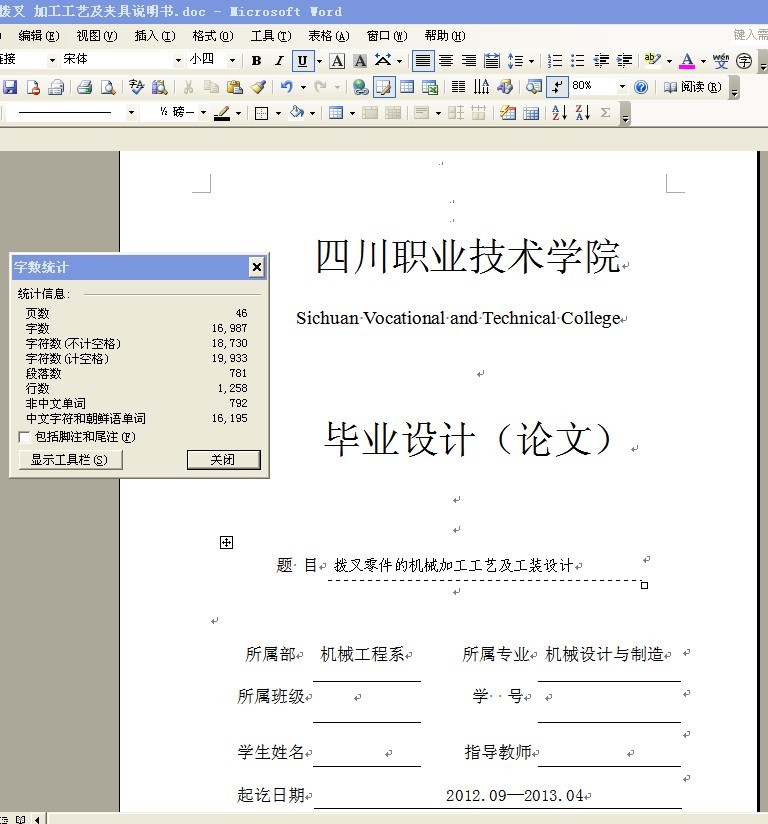Open the undo history dropdown arrow

click(303, 87)
